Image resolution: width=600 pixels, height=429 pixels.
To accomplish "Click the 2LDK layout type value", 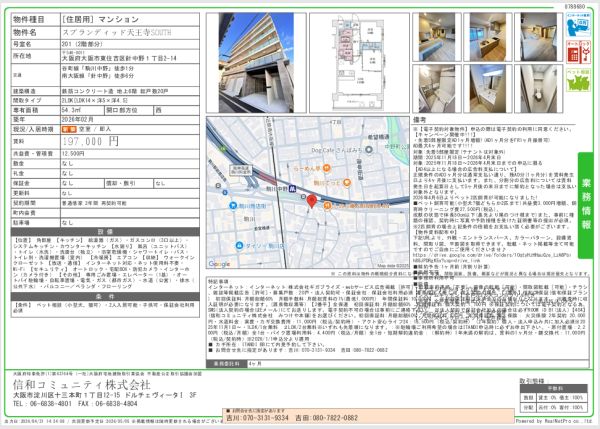I will tap(95, 101).
